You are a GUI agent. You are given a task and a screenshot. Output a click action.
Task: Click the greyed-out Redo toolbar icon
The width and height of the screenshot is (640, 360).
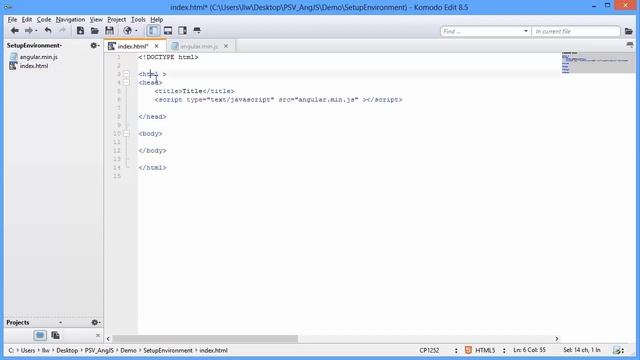[x=62, y=31]
